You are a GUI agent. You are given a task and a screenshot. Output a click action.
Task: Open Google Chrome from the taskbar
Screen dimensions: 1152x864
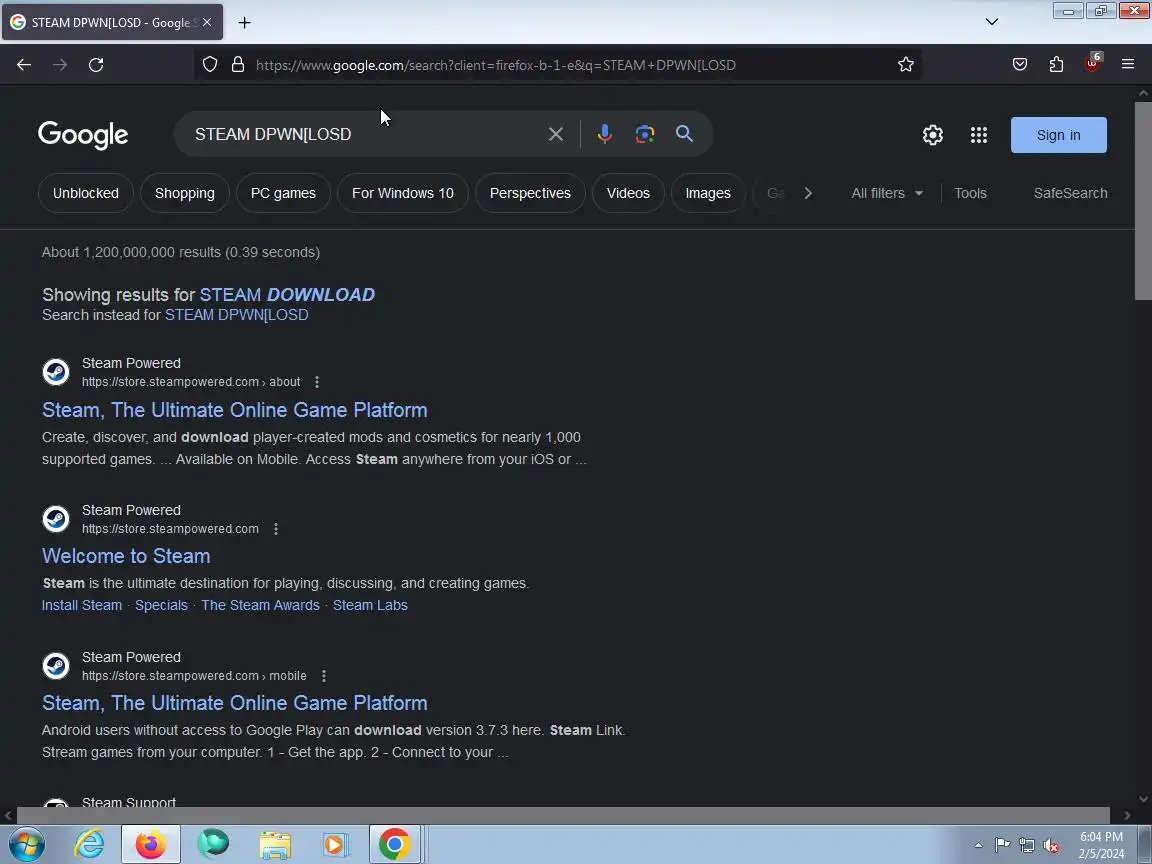pos(395,845)
